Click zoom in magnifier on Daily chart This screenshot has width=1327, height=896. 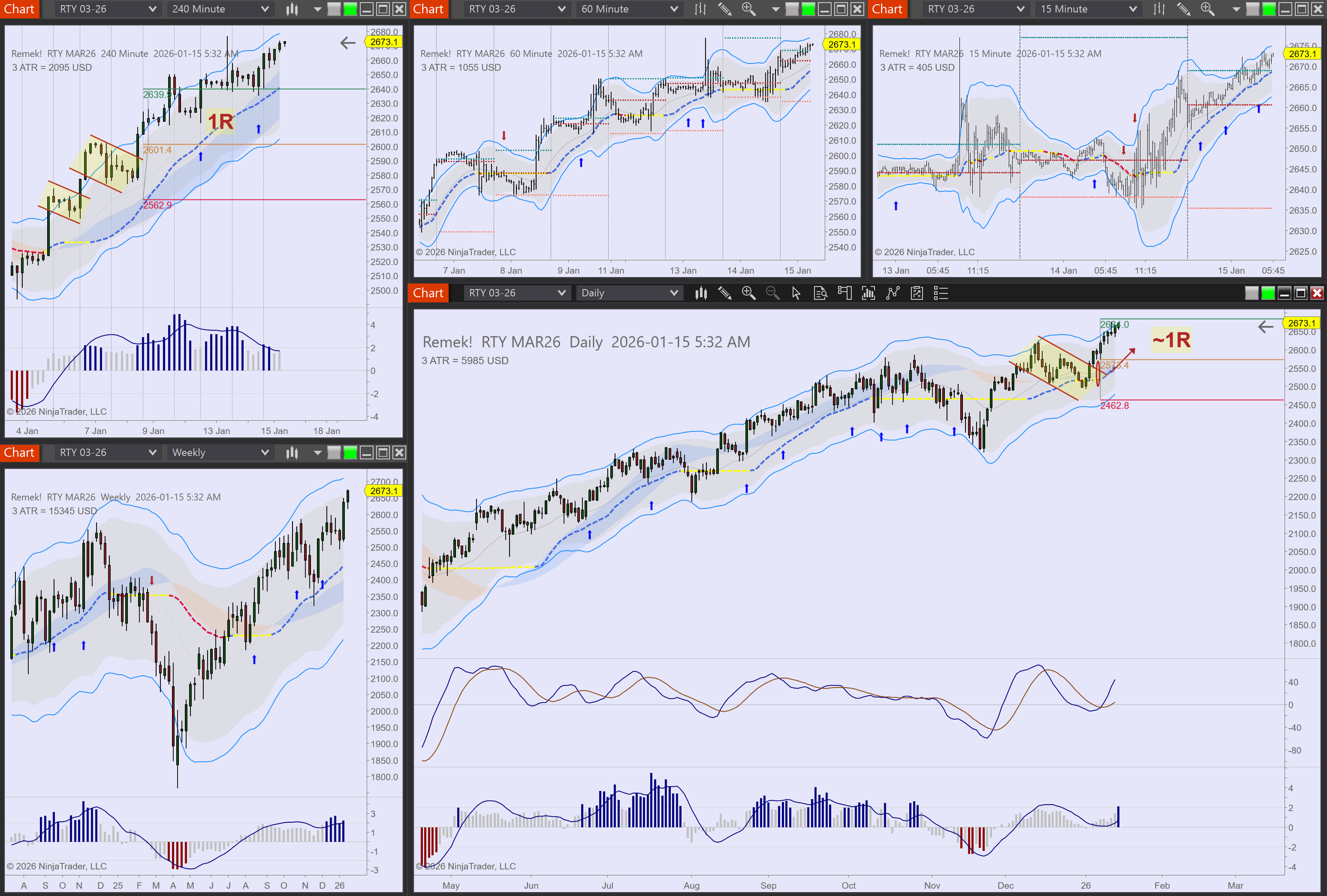pos(748,293)
